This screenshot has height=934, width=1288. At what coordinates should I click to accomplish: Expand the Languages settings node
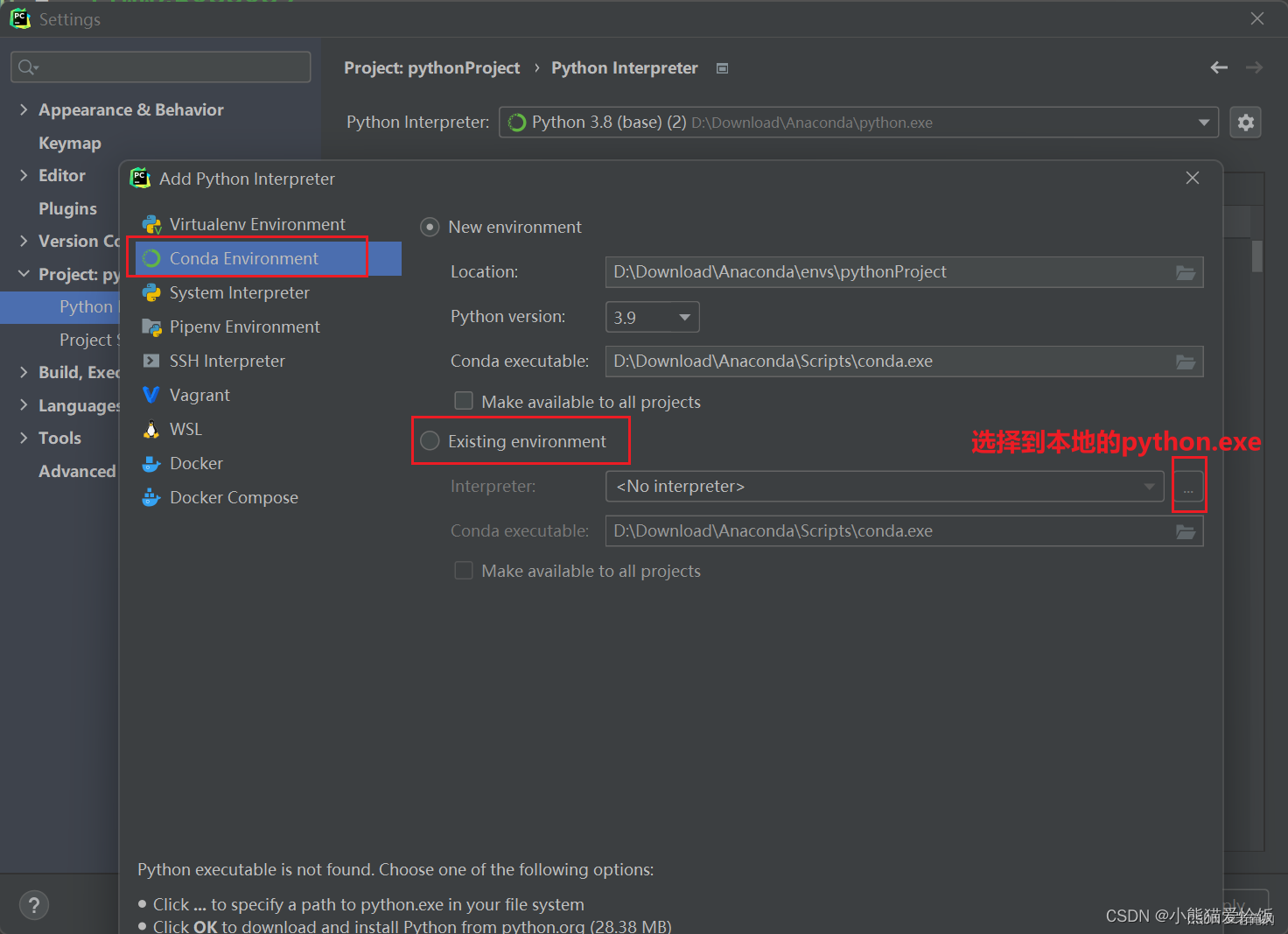pos(24,404)
